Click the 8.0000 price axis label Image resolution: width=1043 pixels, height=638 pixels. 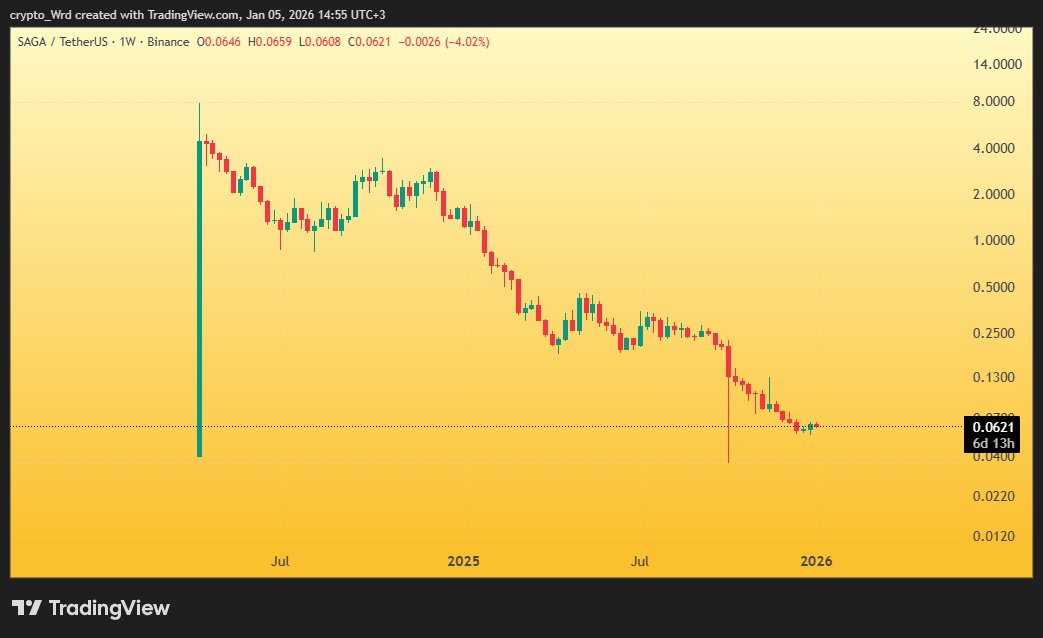(994, 101)
